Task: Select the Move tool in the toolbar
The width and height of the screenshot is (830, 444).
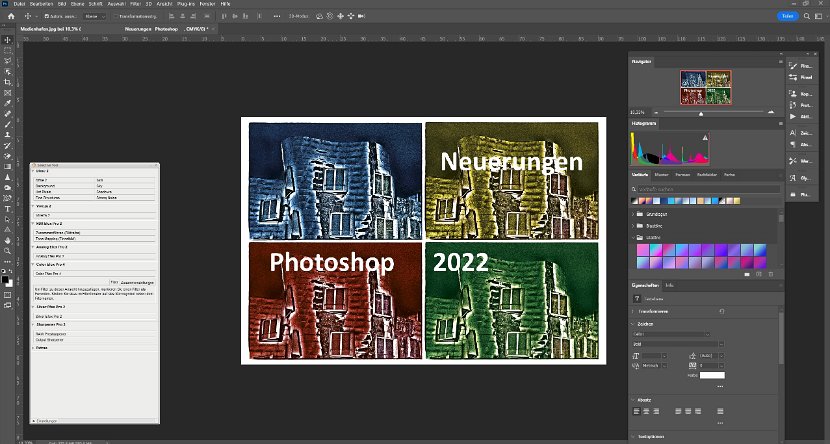Action: point(7,40)
